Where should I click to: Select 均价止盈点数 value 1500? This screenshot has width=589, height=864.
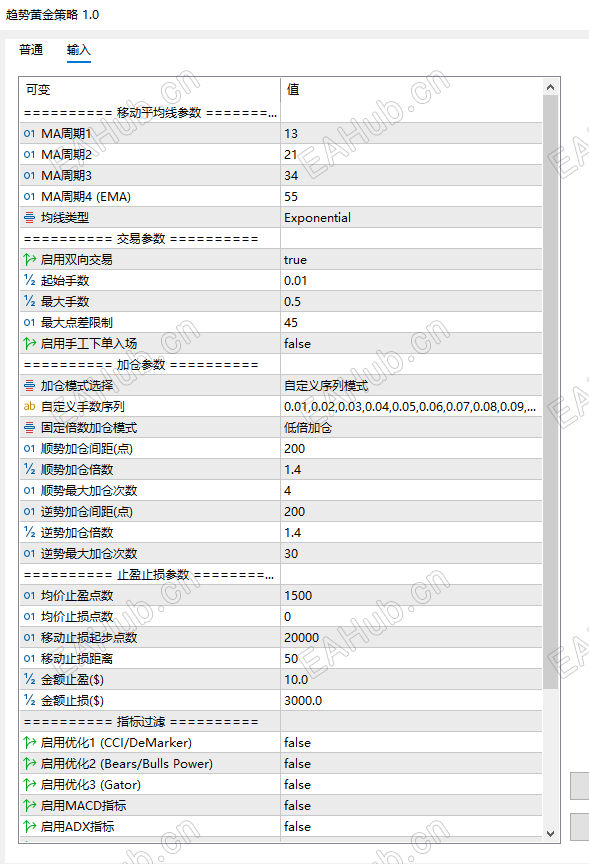411,596
